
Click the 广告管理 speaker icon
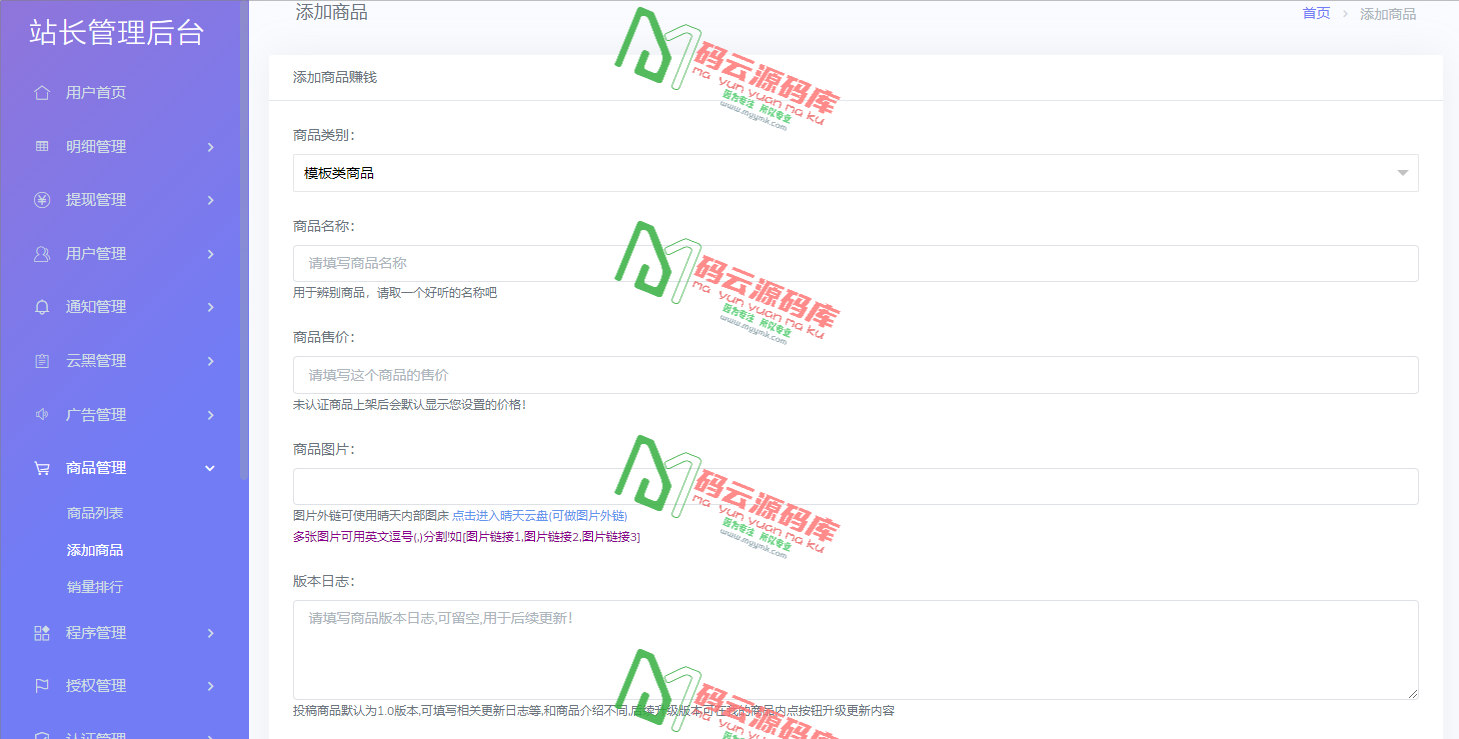point(41,414)
